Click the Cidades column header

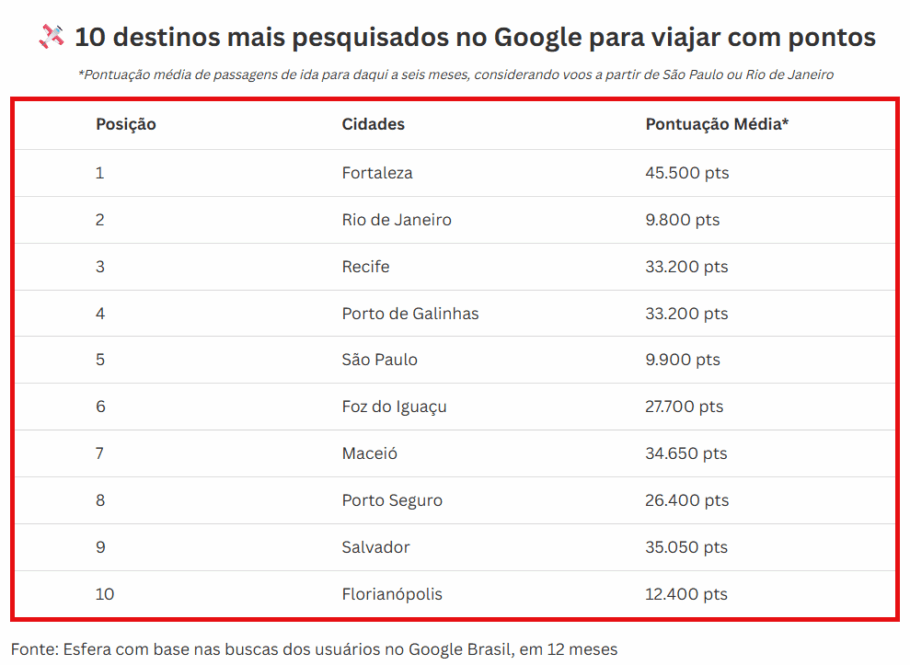pyautogui.click(x=373, y=125)
